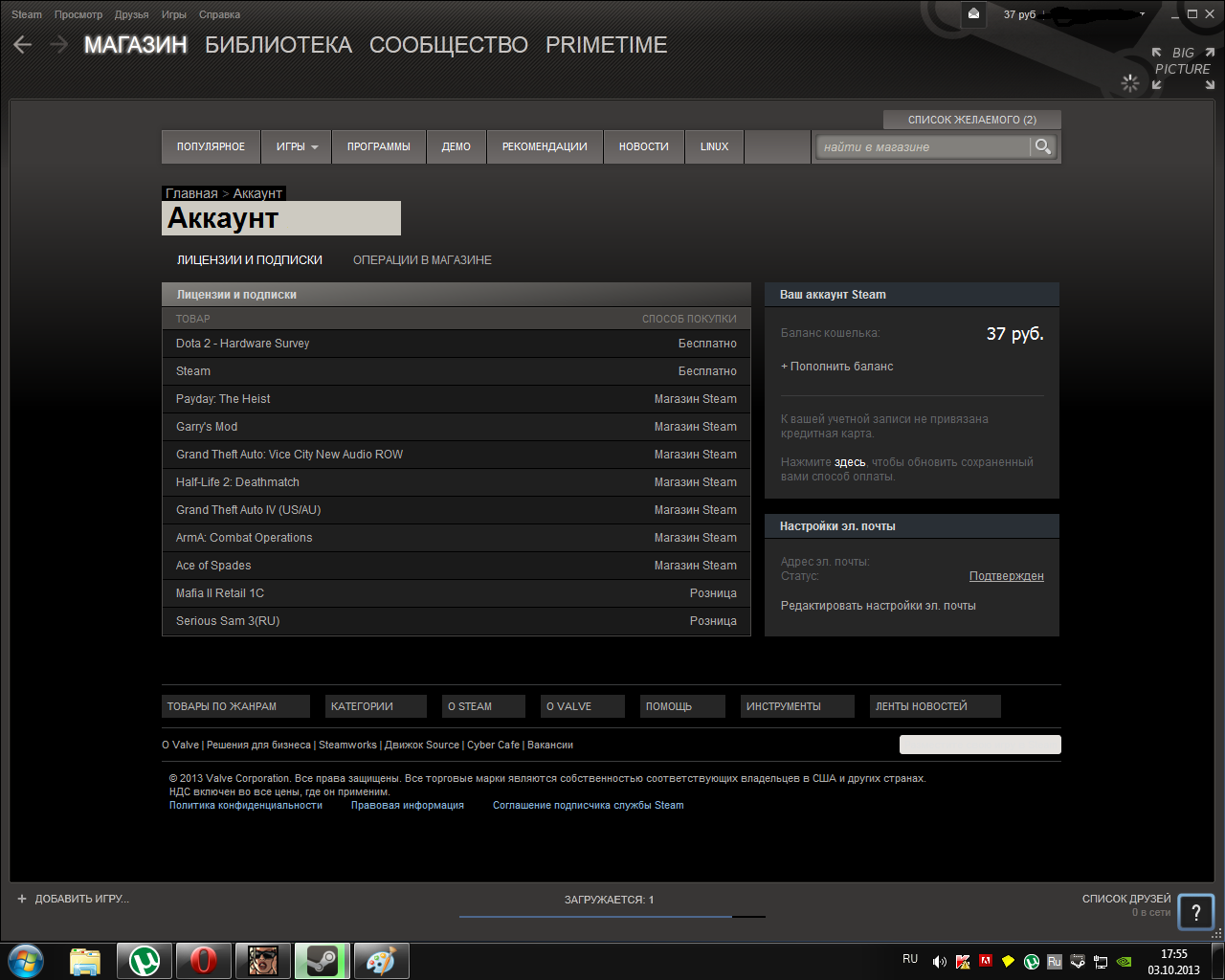Open ПОМОЩЬ footer button

(x=682, y=706)
